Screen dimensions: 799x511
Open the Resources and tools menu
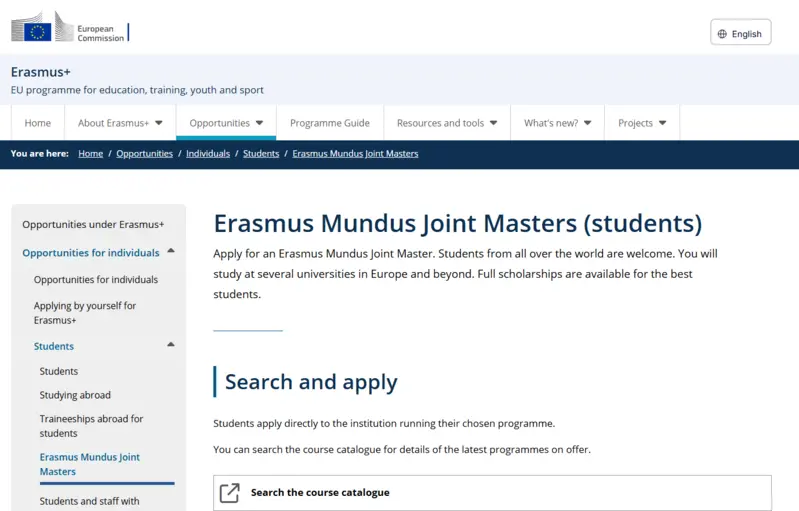coord(447,123)
